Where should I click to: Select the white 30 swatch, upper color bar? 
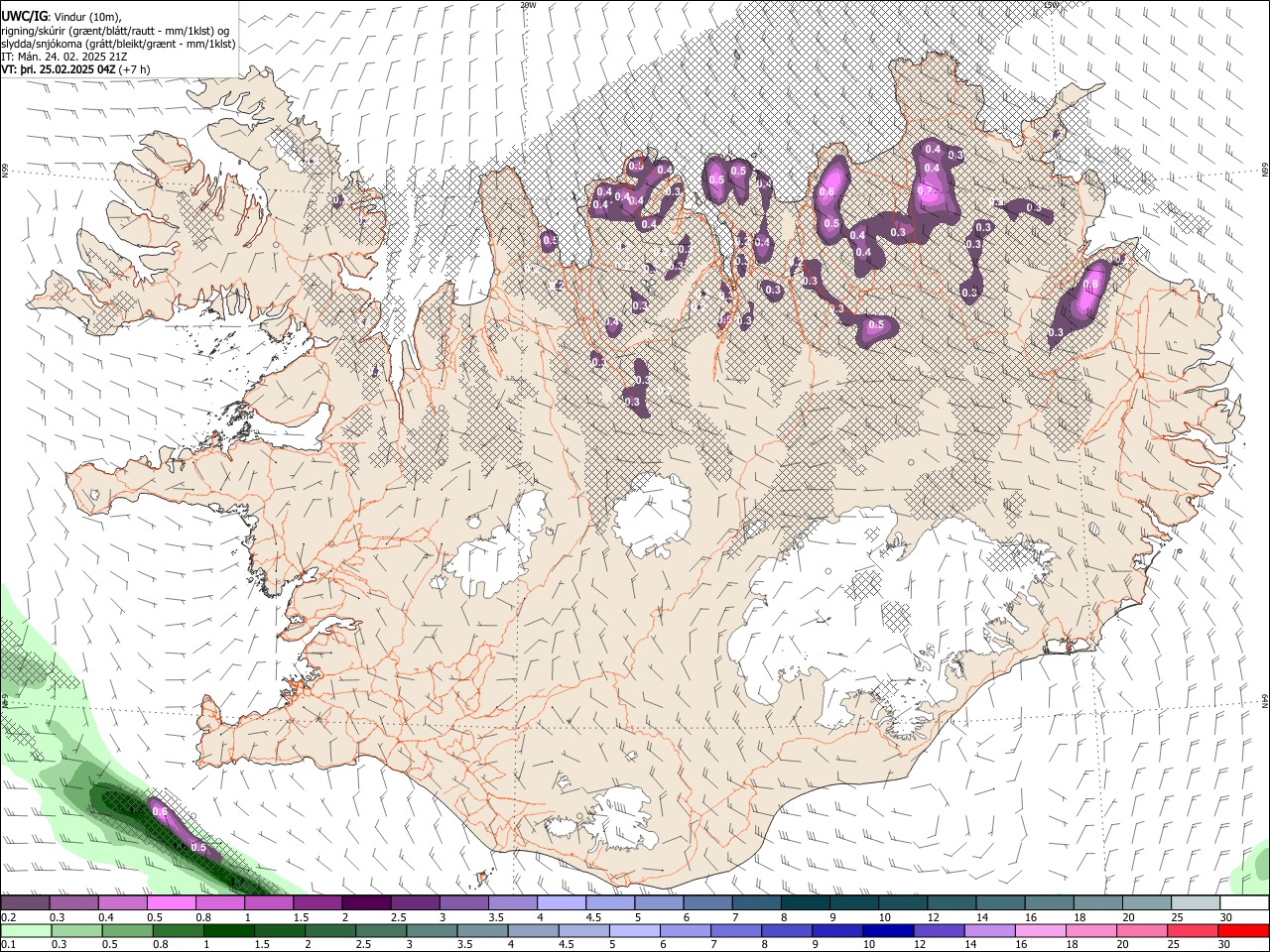pos(1245,903)
